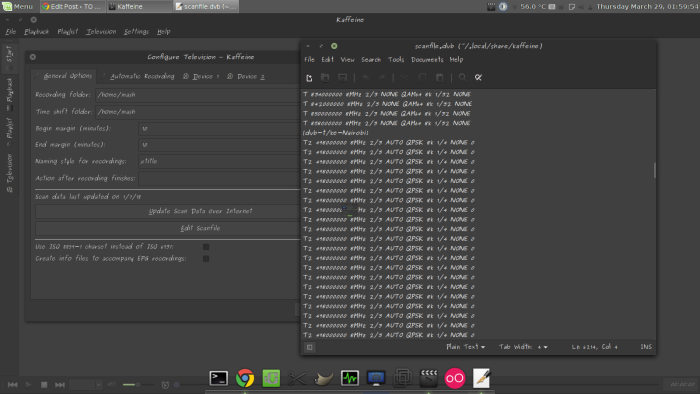The image size is (700, 394).
Task: Stop playback in Kaffeine
Action: tap(44, 385)
